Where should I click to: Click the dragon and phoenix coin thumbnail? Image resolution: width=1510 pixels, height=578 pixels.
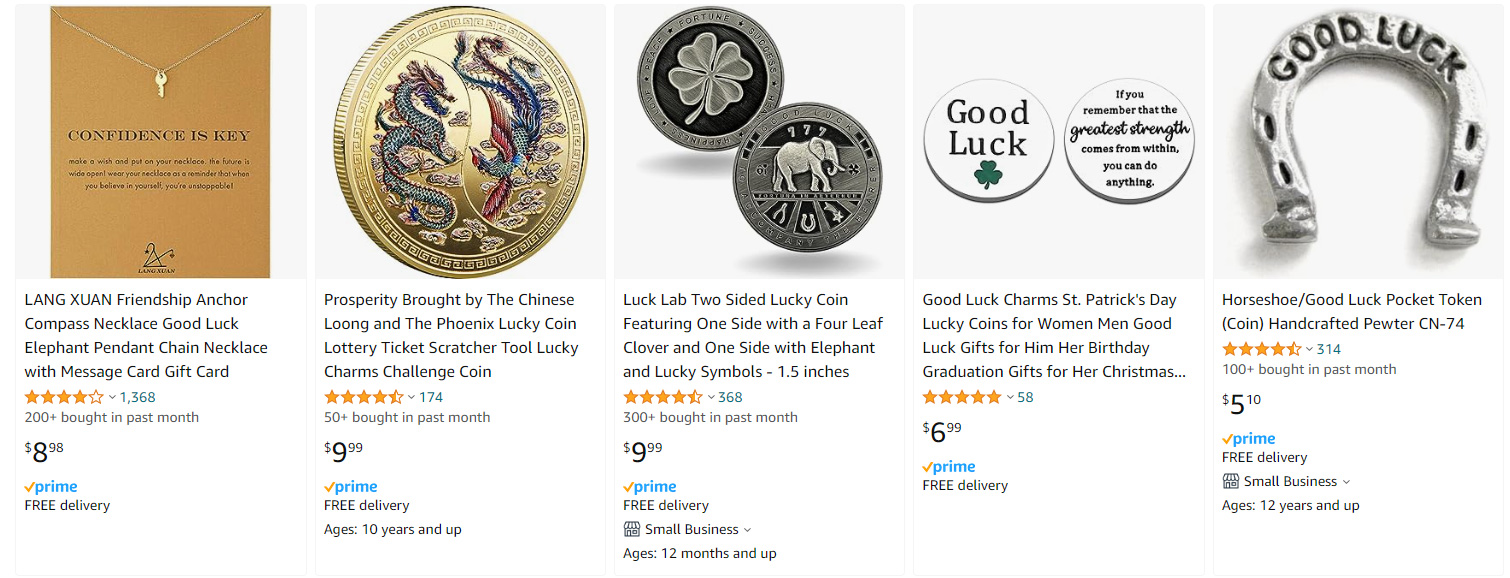click(459, 141)
